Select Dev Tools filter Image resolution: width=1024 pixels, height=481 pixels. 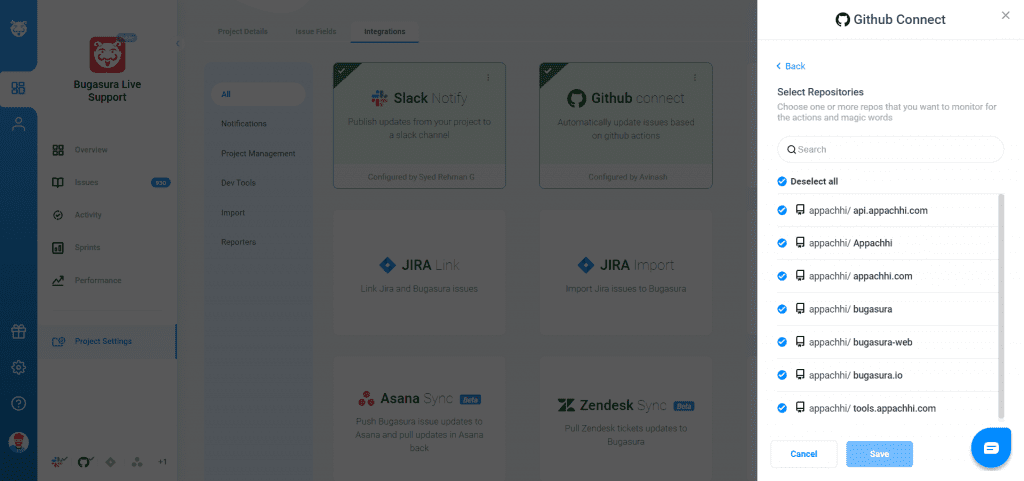(238, 183)
